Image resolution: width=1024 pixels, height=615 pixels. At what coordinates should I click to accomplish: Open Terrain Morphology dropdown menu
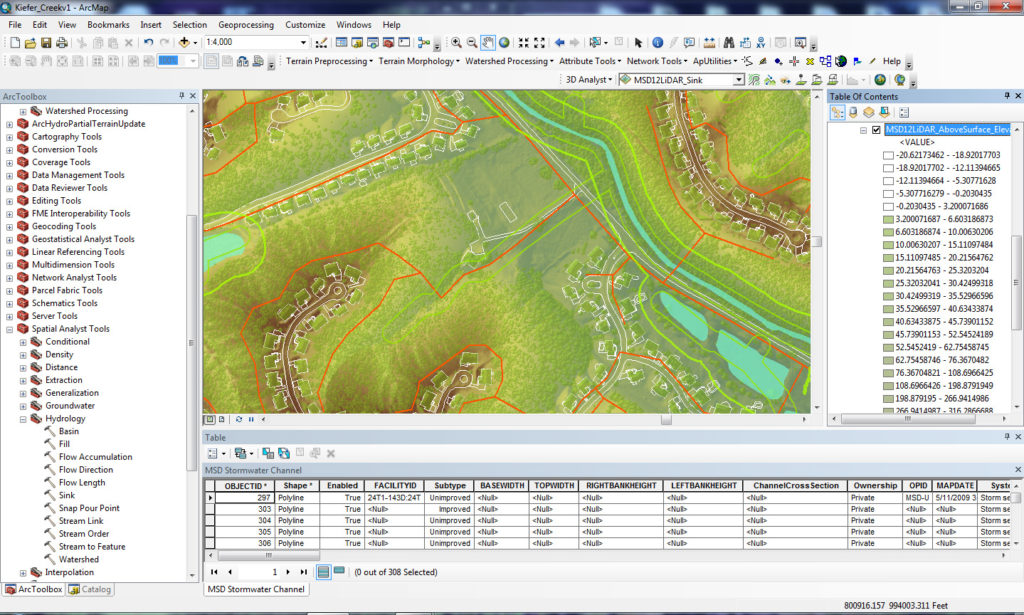pyautogui.click(x=419, y=61)
